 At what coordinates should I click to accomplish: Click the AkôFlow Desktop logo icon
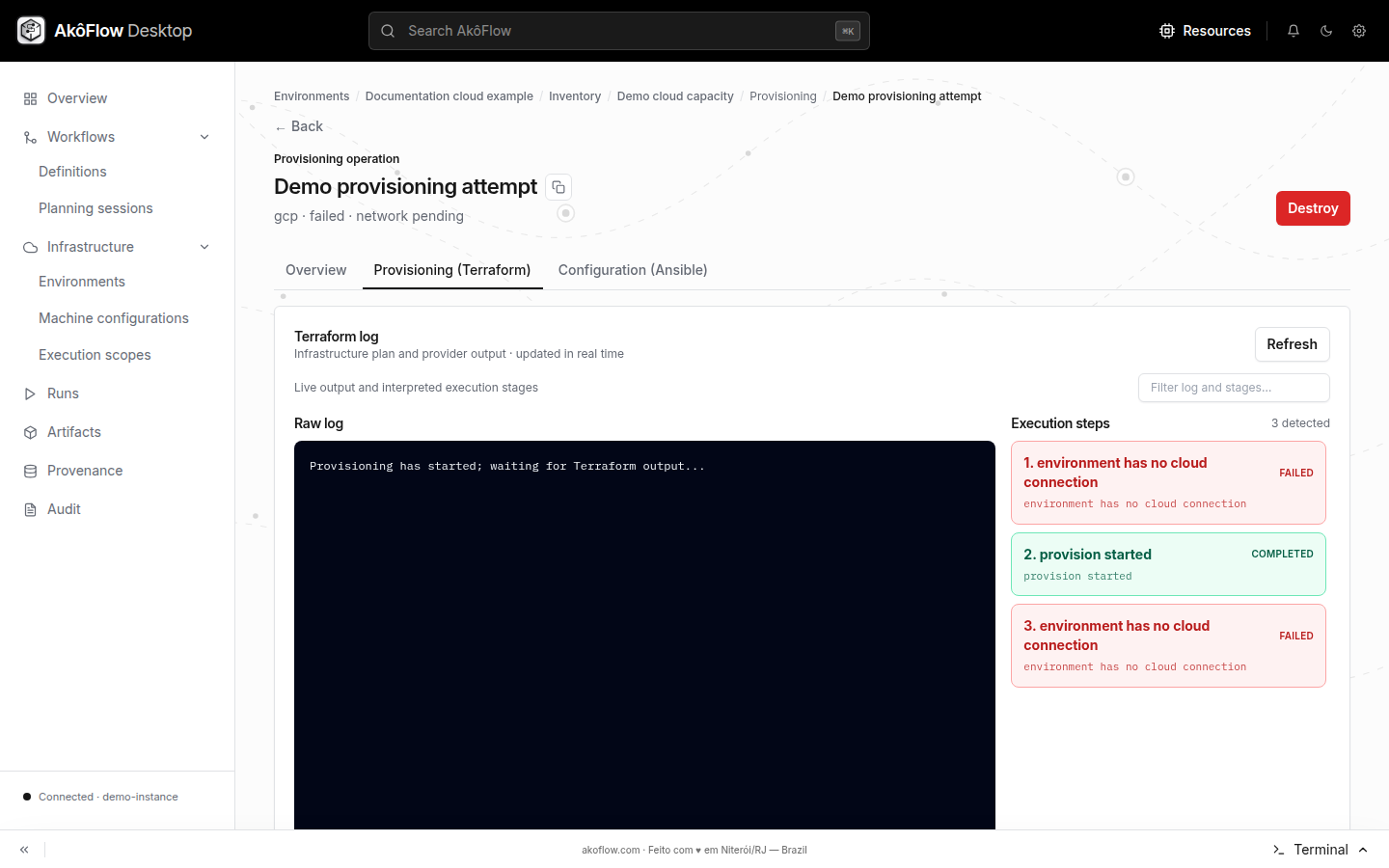pos(31,31)
